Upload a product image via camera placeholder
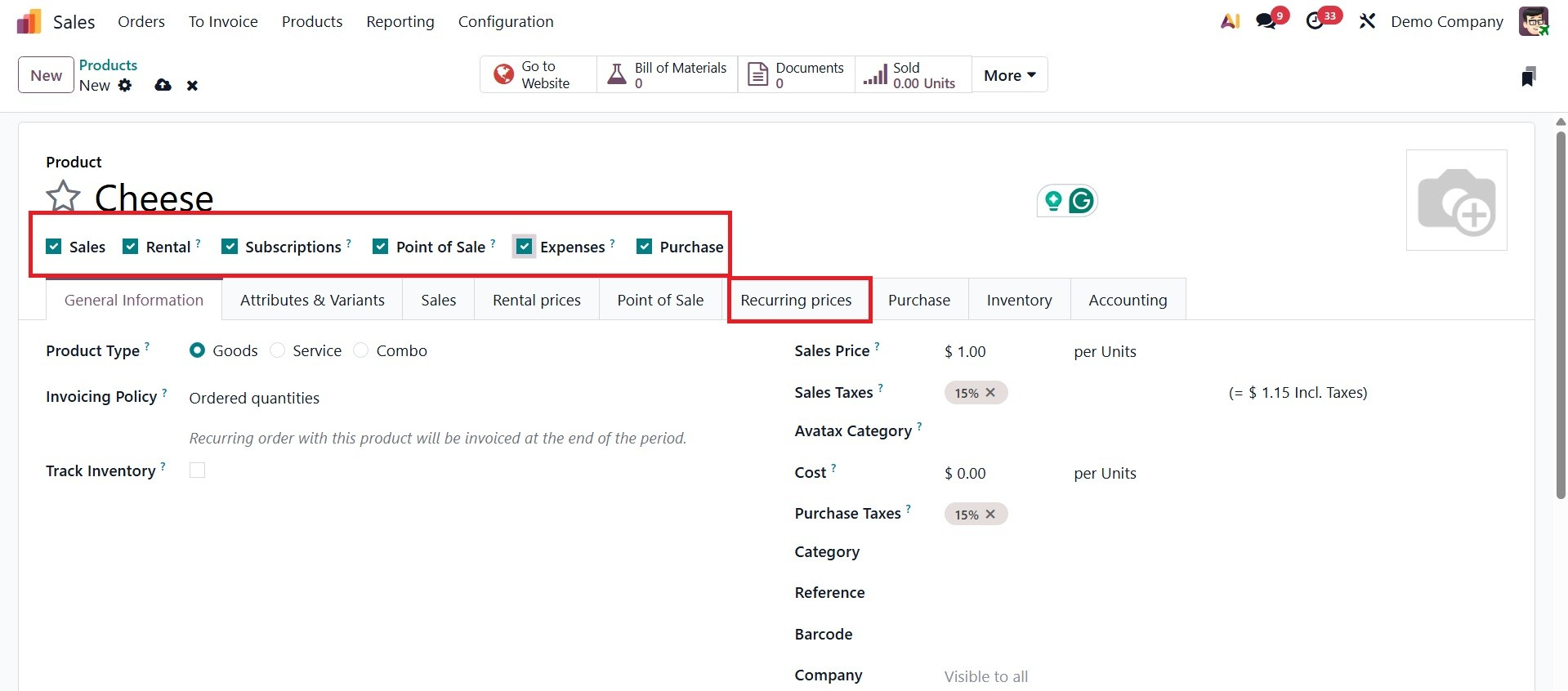 [1456, 200]
